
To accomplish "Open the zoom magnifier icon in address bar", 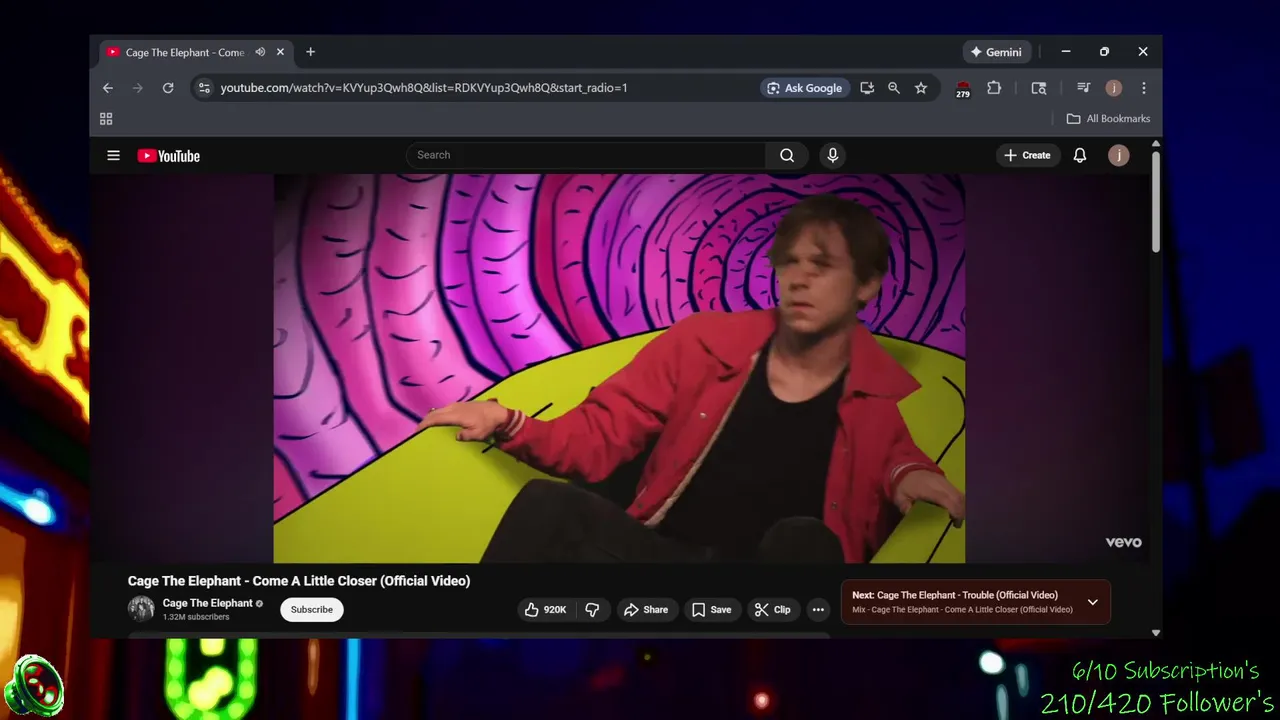I will tap(894, 88).
